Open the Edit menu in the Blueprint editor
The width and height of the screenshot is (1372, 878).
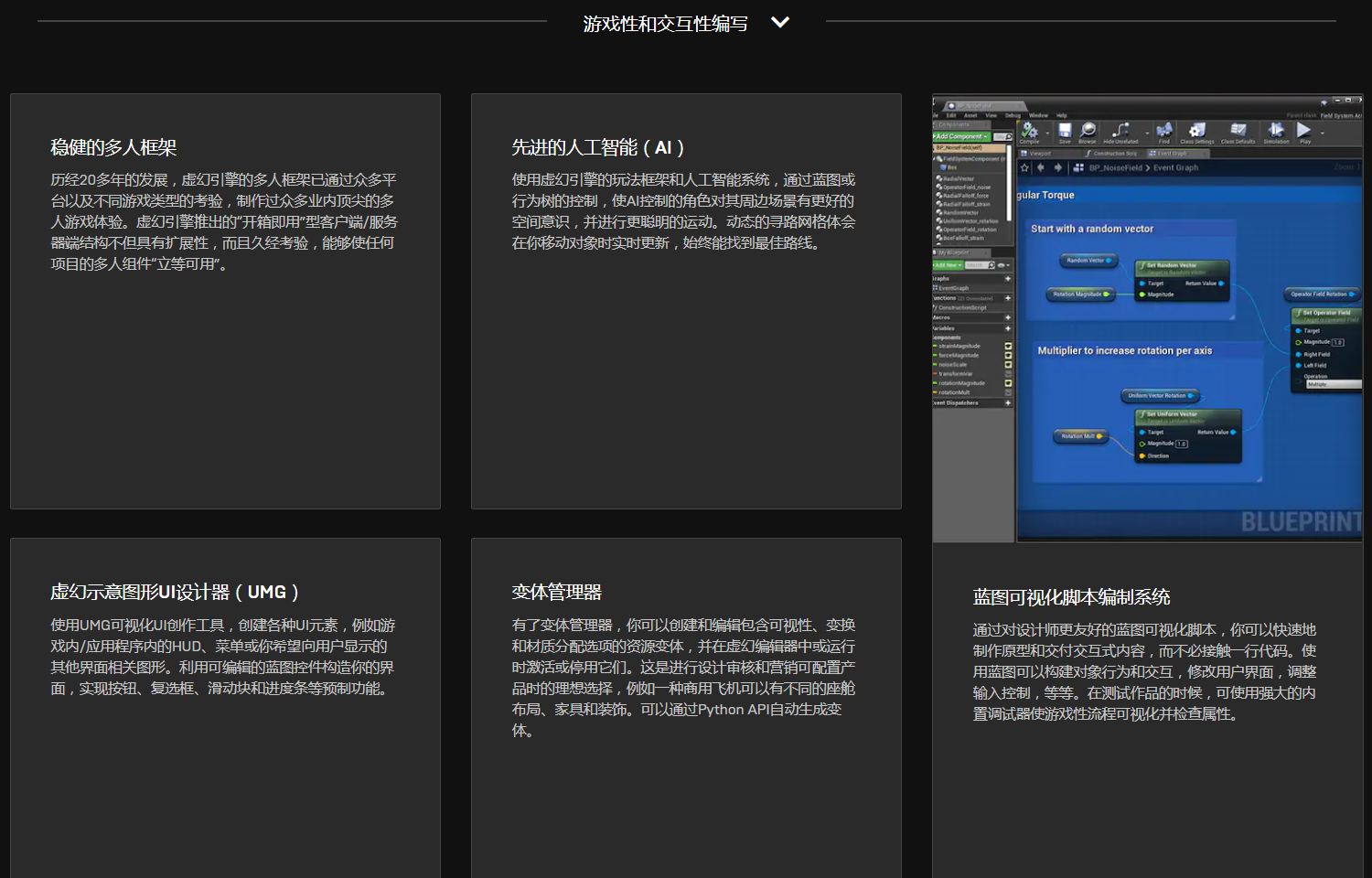click(x=951, y=115)
